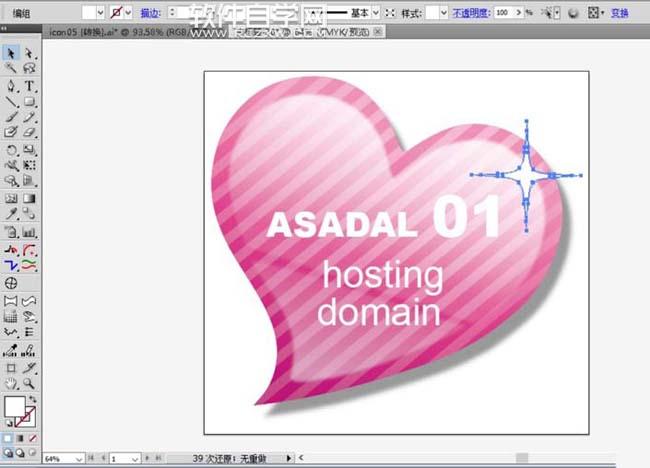Click the white fill color swatch
The image size is (650, 468).
pos(14,407)
